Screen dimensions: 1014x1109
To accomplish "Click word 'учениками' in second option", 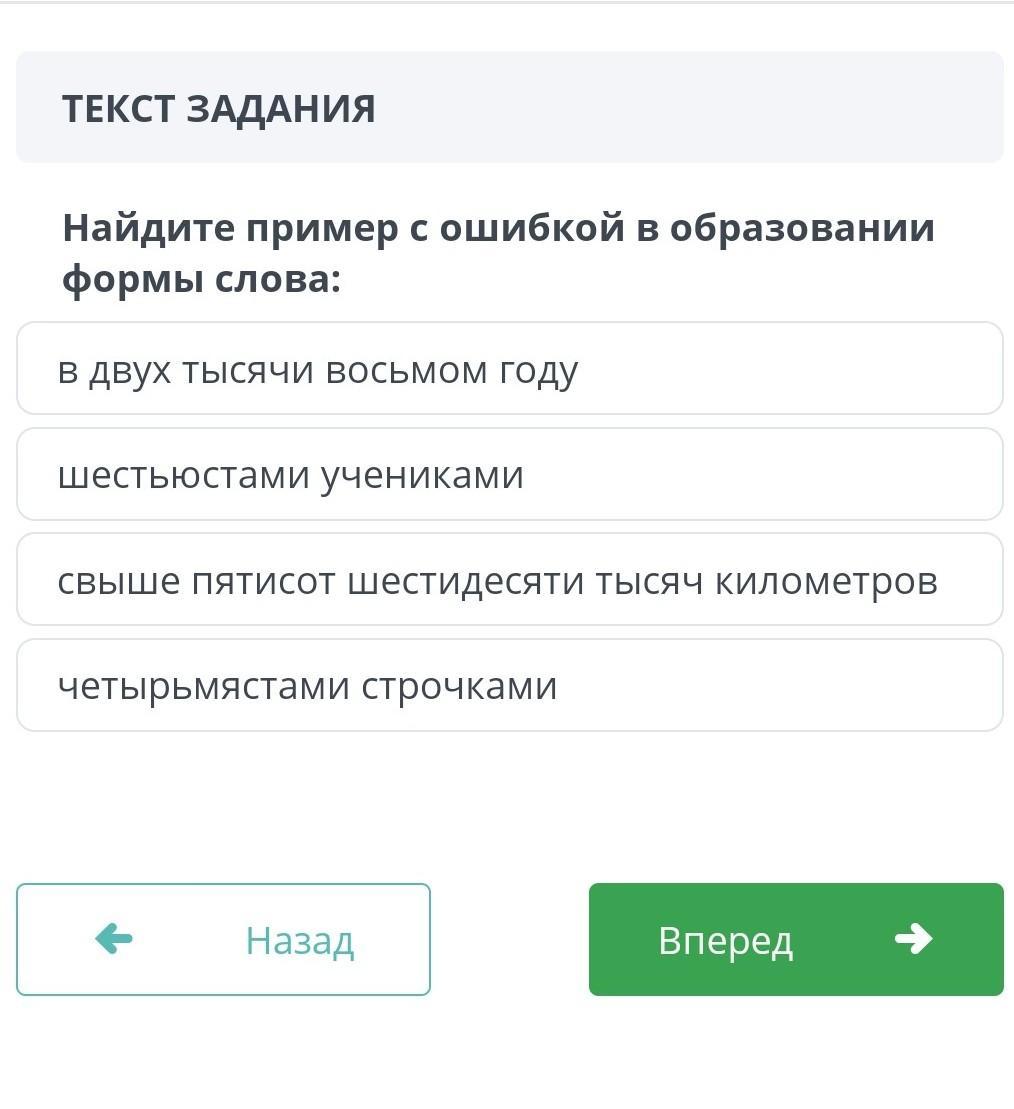I will 422,475.
